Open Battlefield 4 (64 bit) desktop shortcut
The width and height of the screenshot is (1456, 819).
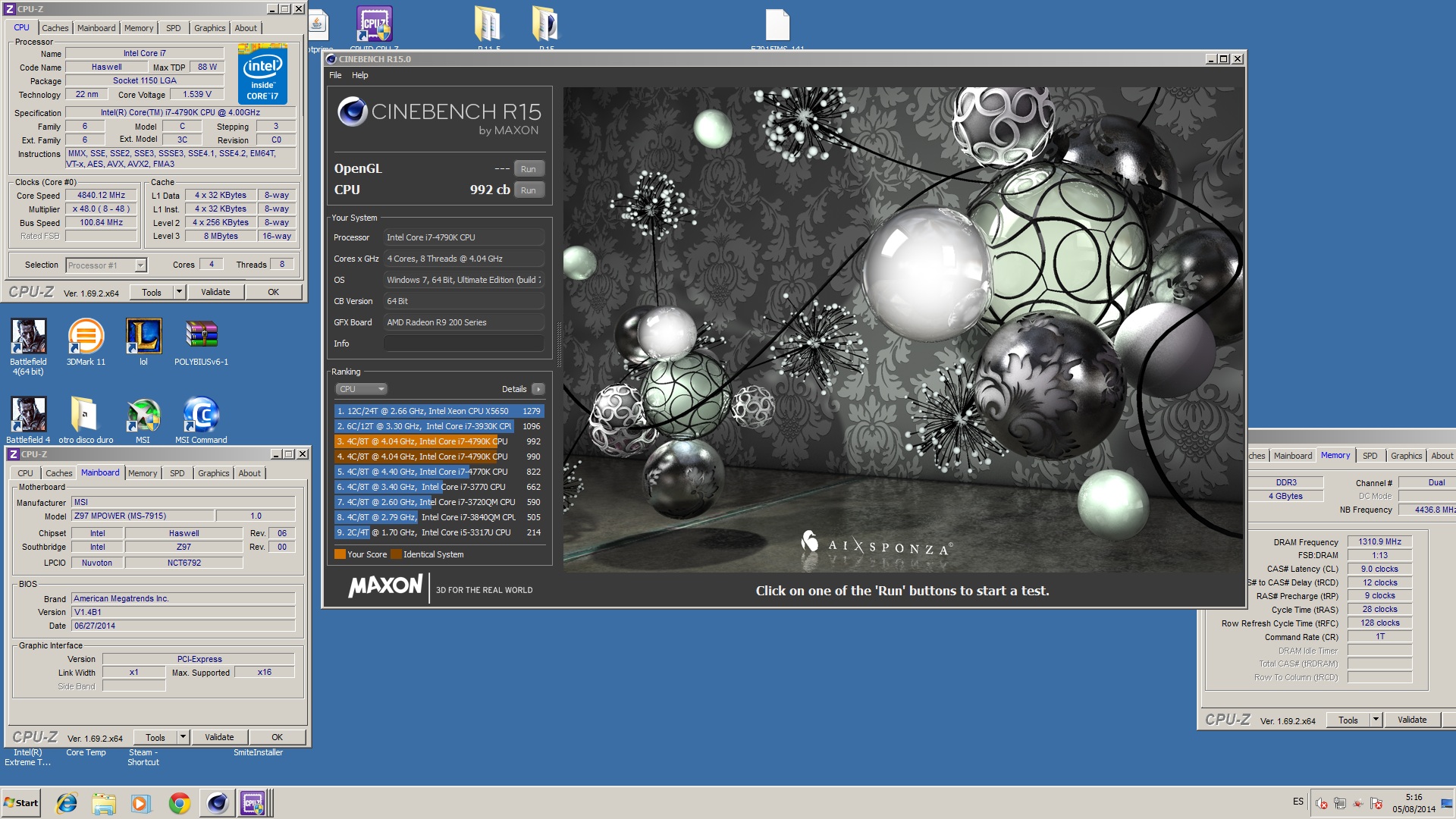coord(28,346)
